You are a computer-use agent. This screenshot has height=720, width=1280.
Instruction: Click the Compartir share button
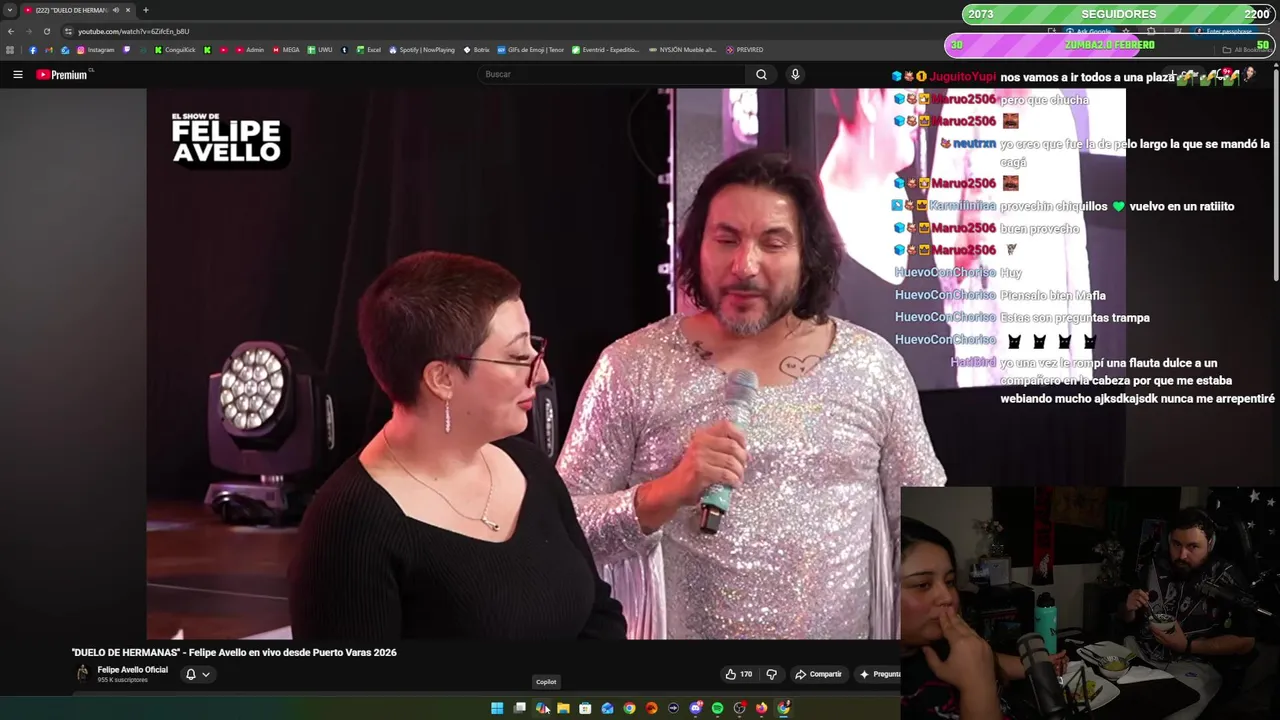click(x=818, y=674)
